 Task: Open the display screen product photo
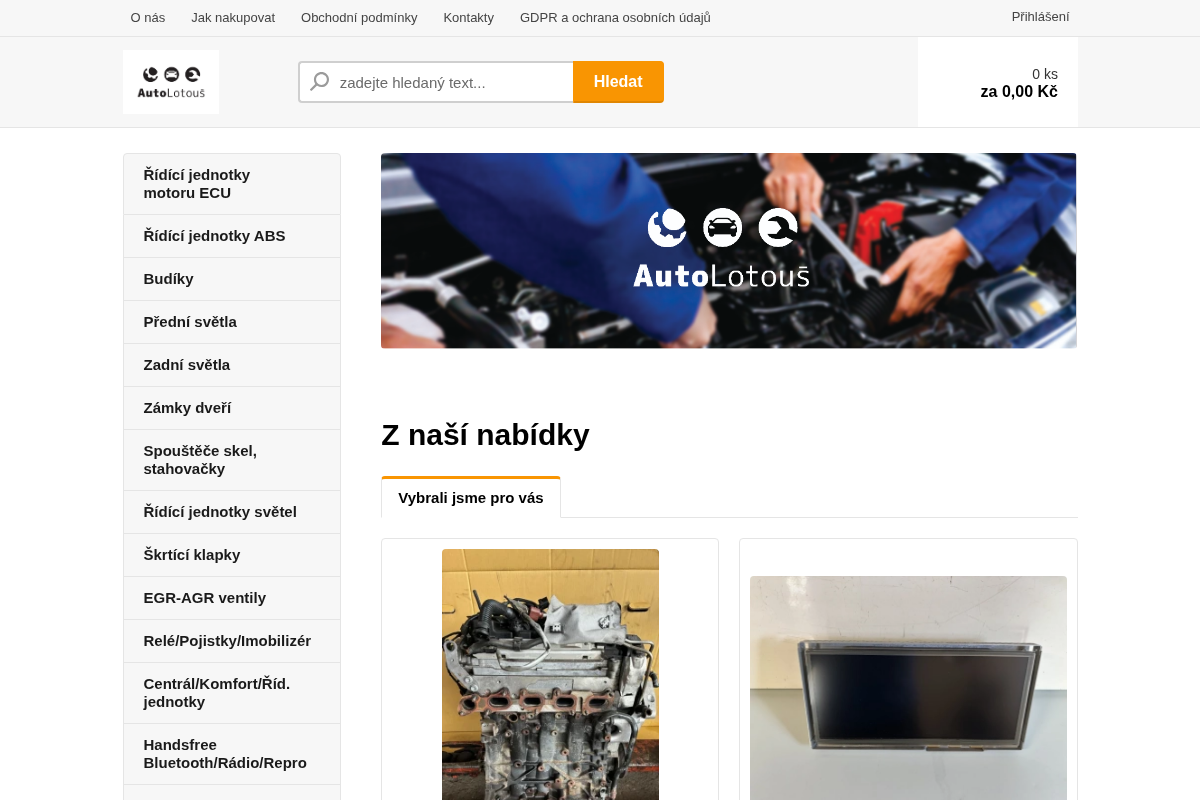(908, 688)
